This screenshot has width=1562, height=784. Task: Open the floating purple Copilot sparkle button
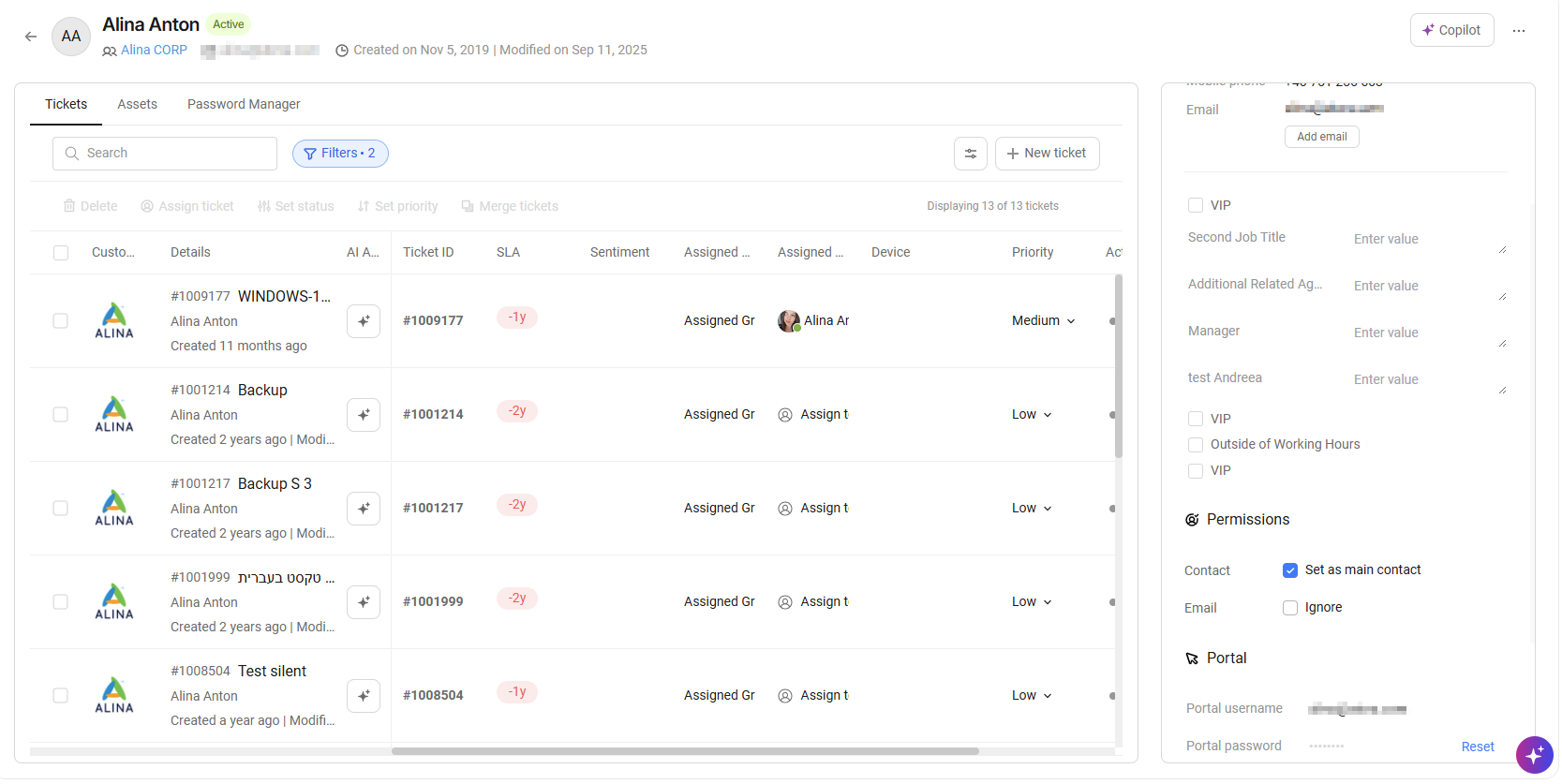coord(1534,755)
